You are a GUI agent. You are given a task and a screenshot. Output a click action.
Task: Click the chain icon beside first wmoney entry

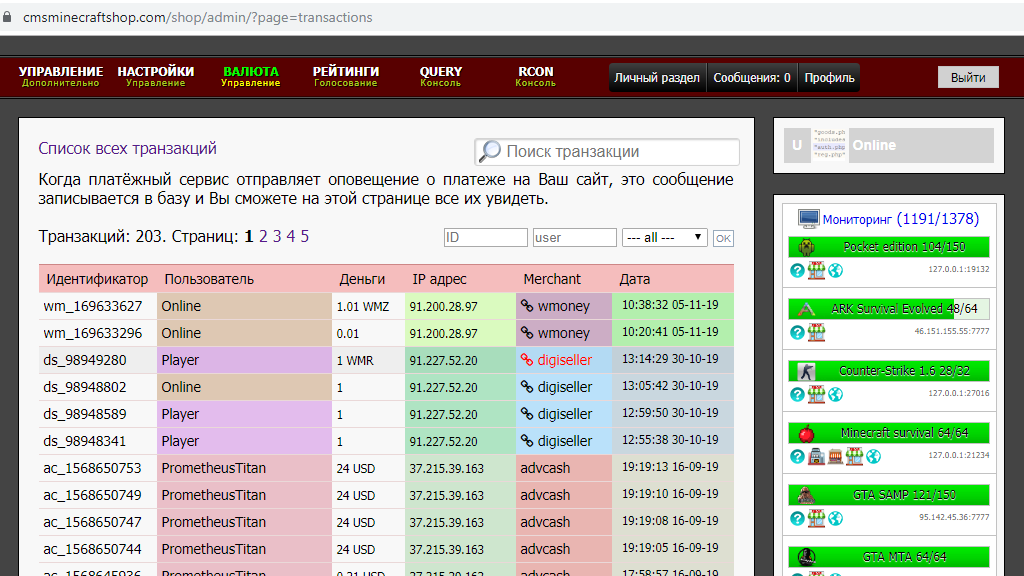click(x=527, y=306)
